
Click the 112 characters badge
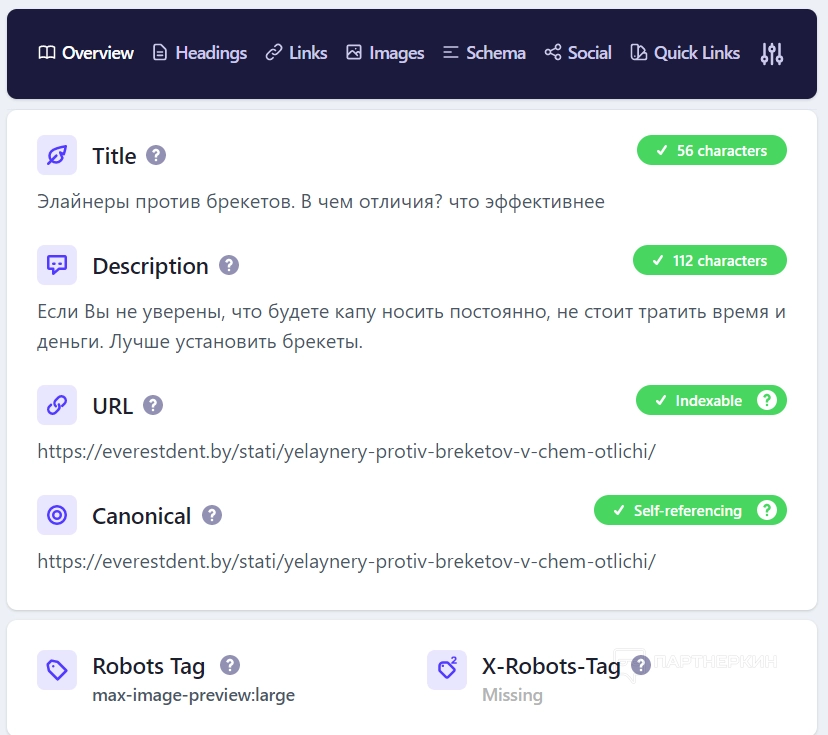(710, 260)
